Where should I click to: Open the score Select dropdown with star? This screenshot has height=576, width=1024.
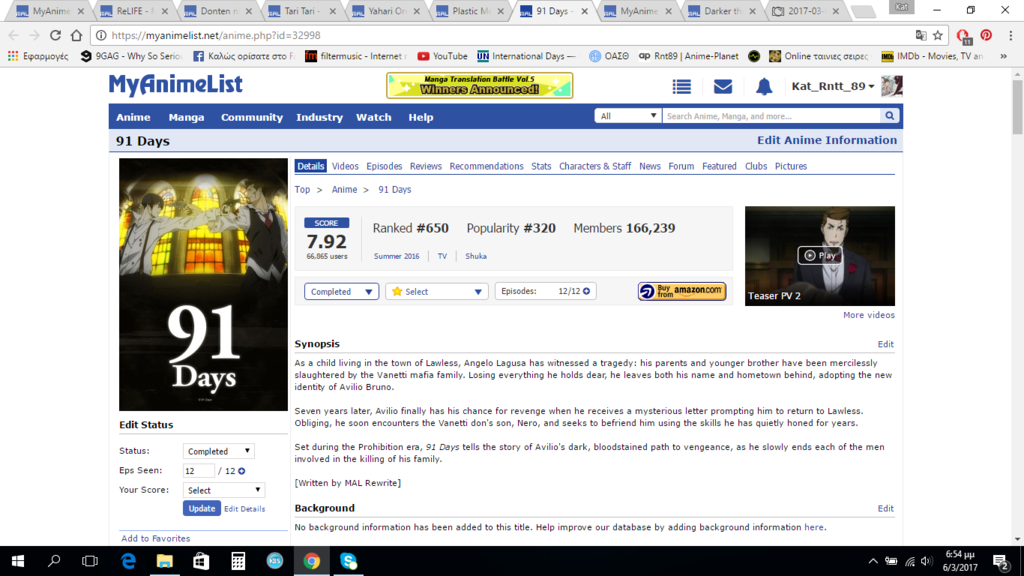coord(437,291)
